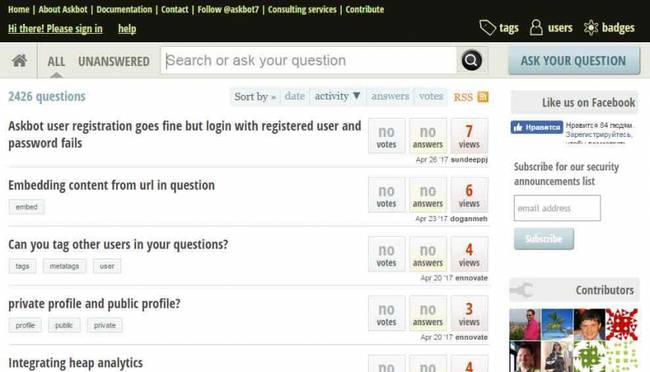Image resolution: width=650 pixels, height=372 pixels.
Task: Open Consulting services link
Action: point(302,9)
